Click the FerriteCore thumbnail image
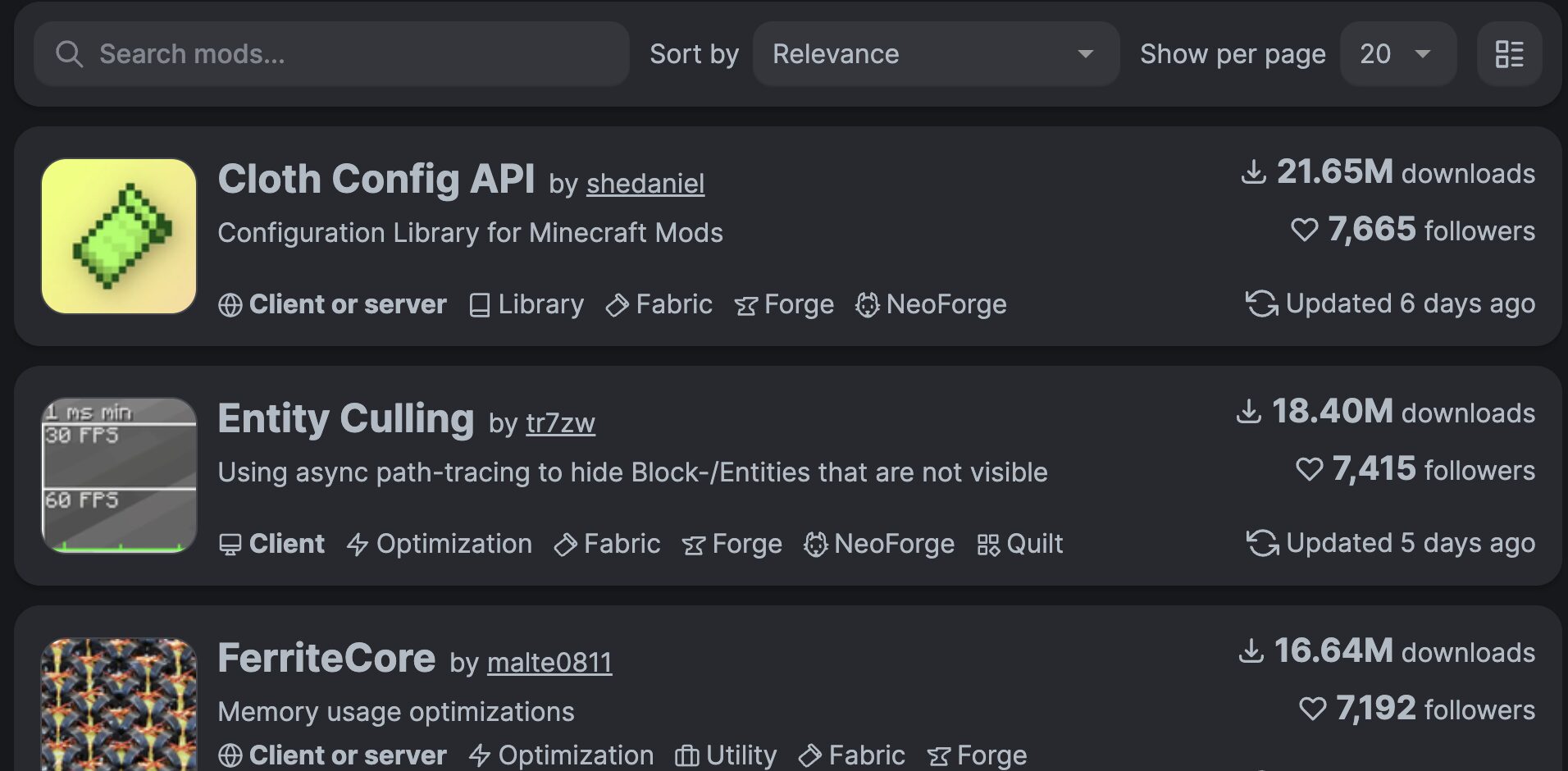Image resolution: width=1568 pixels, height=771 pixels. tap(119, 705)
